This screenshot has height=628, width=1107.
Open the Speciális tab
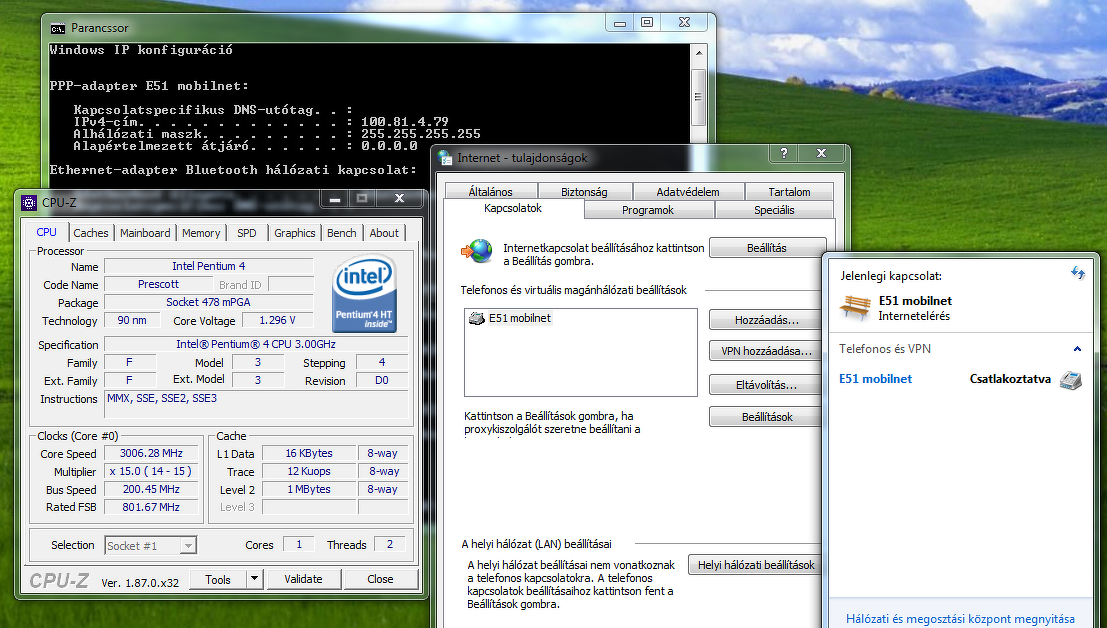pos(774,210)
